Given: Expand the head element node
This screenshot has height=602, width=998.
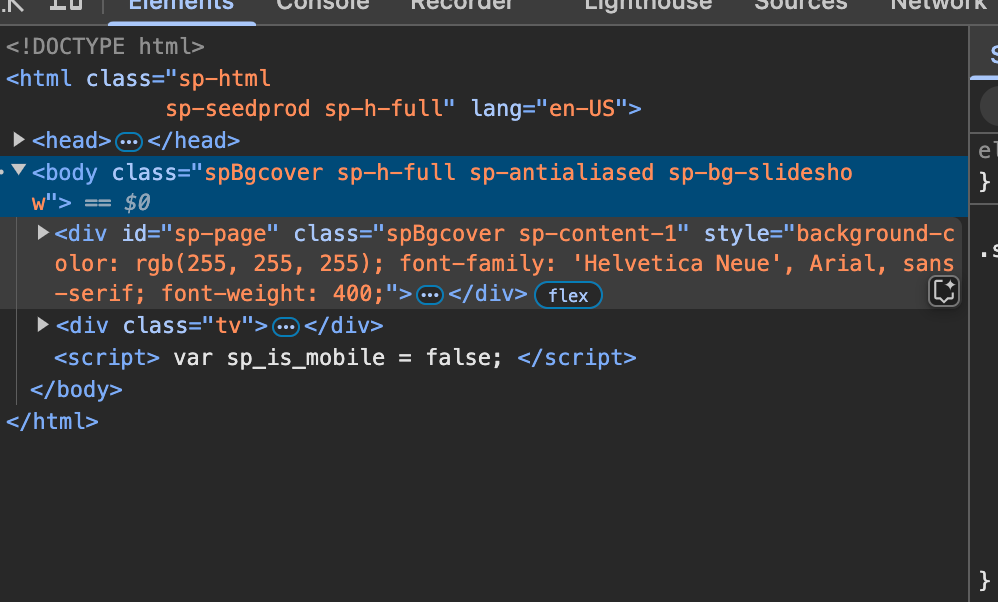Looking at the screenshot, I should 19,140.
